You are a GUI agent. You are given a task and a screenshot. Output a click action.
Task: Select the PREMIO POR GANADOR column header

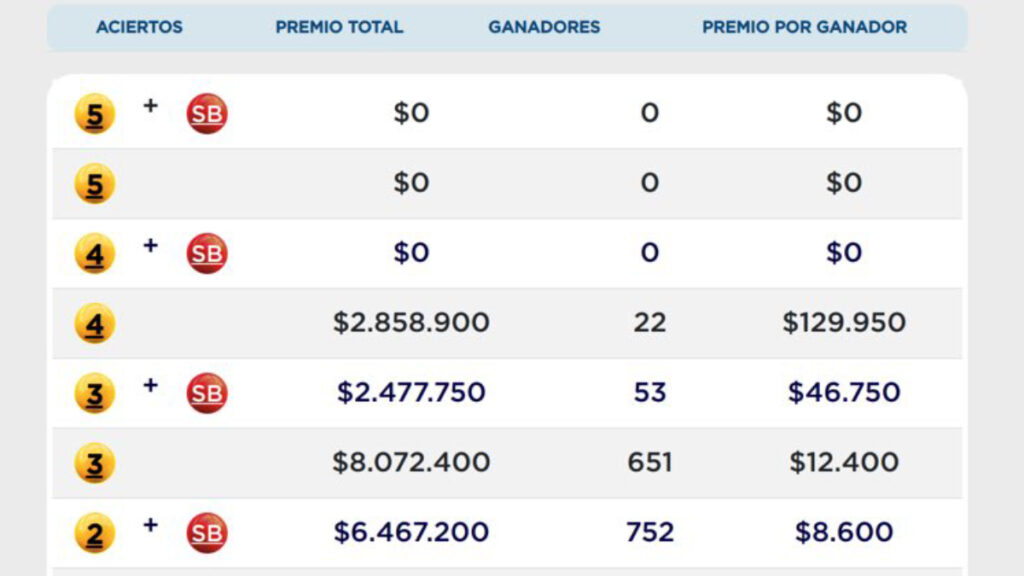click(804, 27)
